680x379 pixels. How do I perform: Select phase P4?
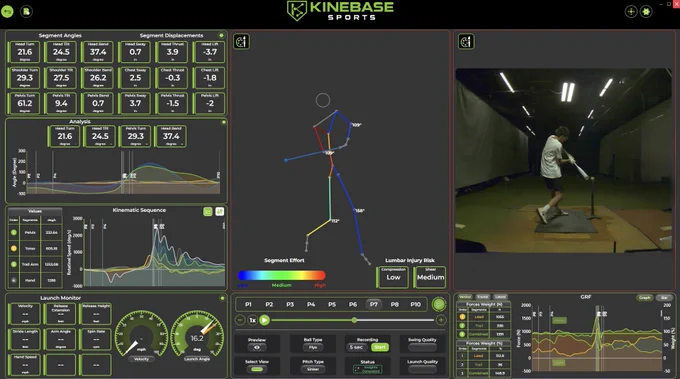311,304
